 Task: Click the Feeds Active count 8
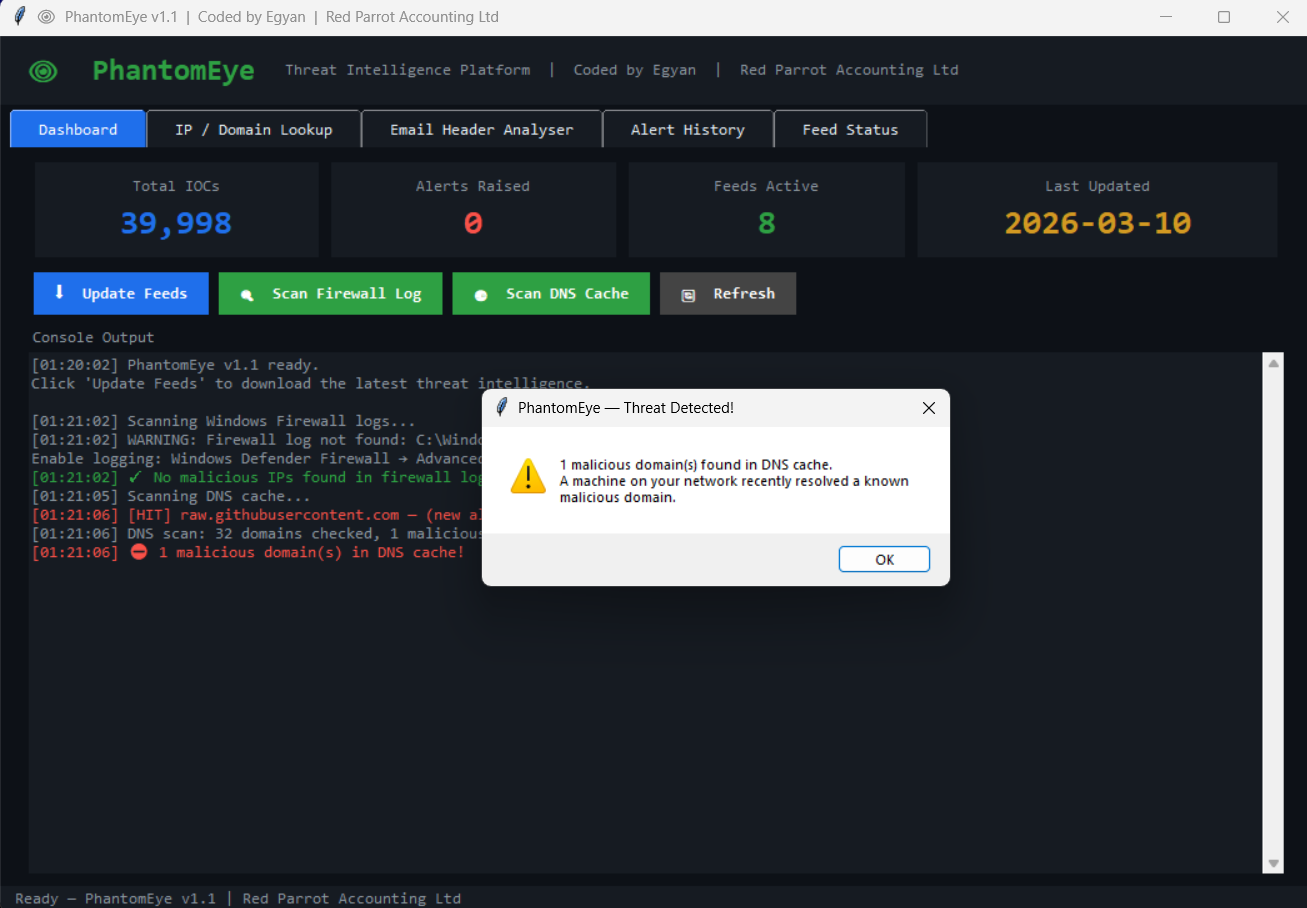pyautogui.click(x=766, y=223)
